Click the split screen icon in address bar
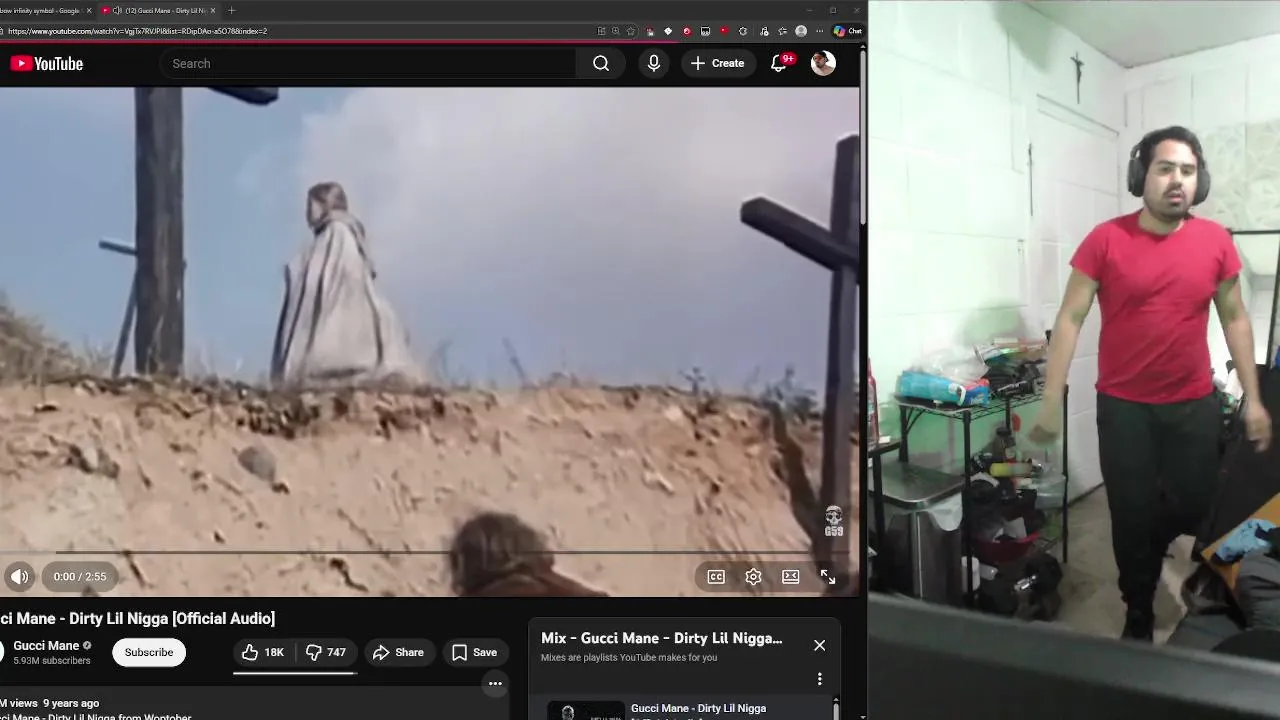Viewport: 1280px width, 720px height. pos(601,31)
